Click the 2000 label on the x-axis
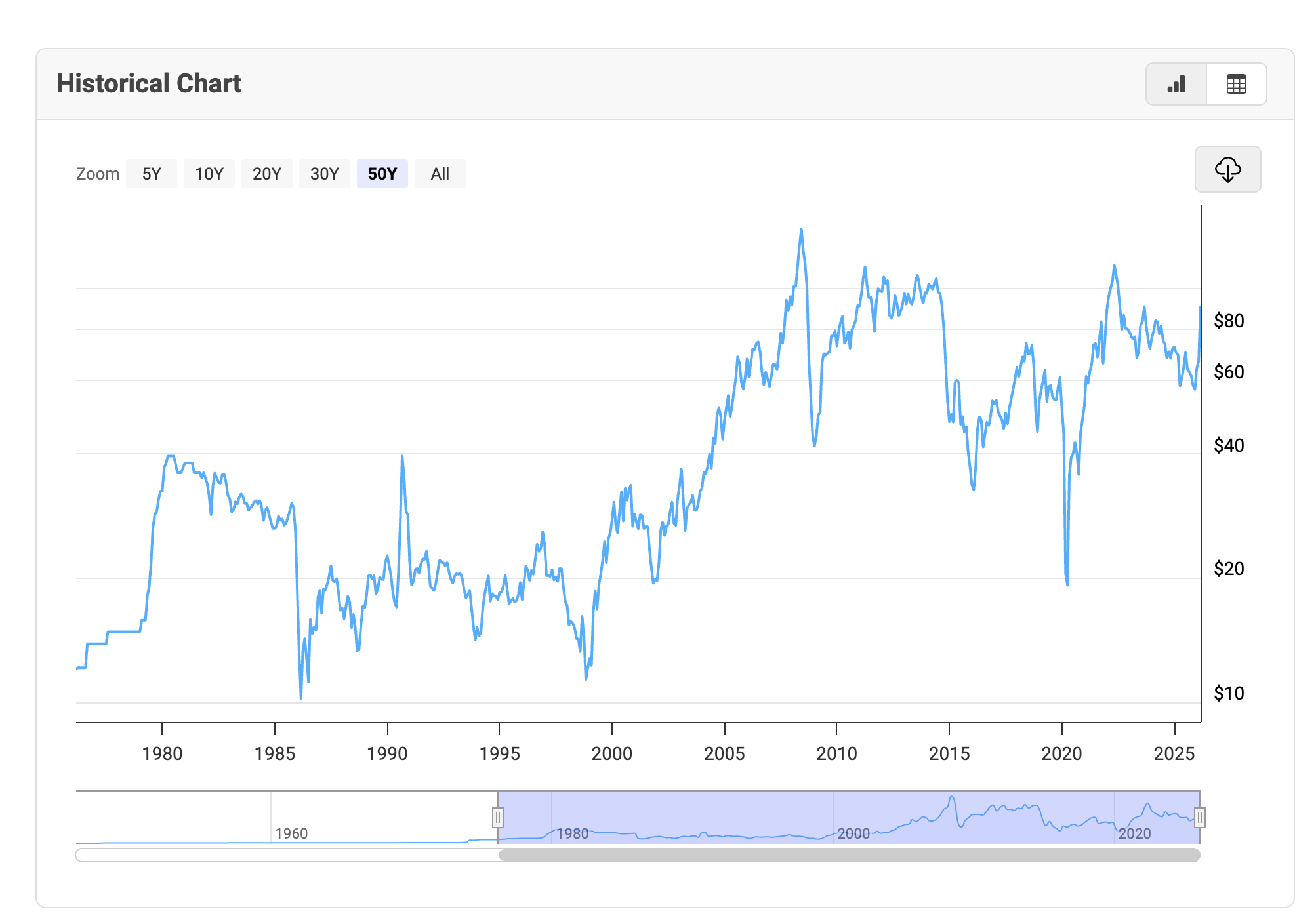The width and height of the screenshot is (1316, 922). (611, 753)
